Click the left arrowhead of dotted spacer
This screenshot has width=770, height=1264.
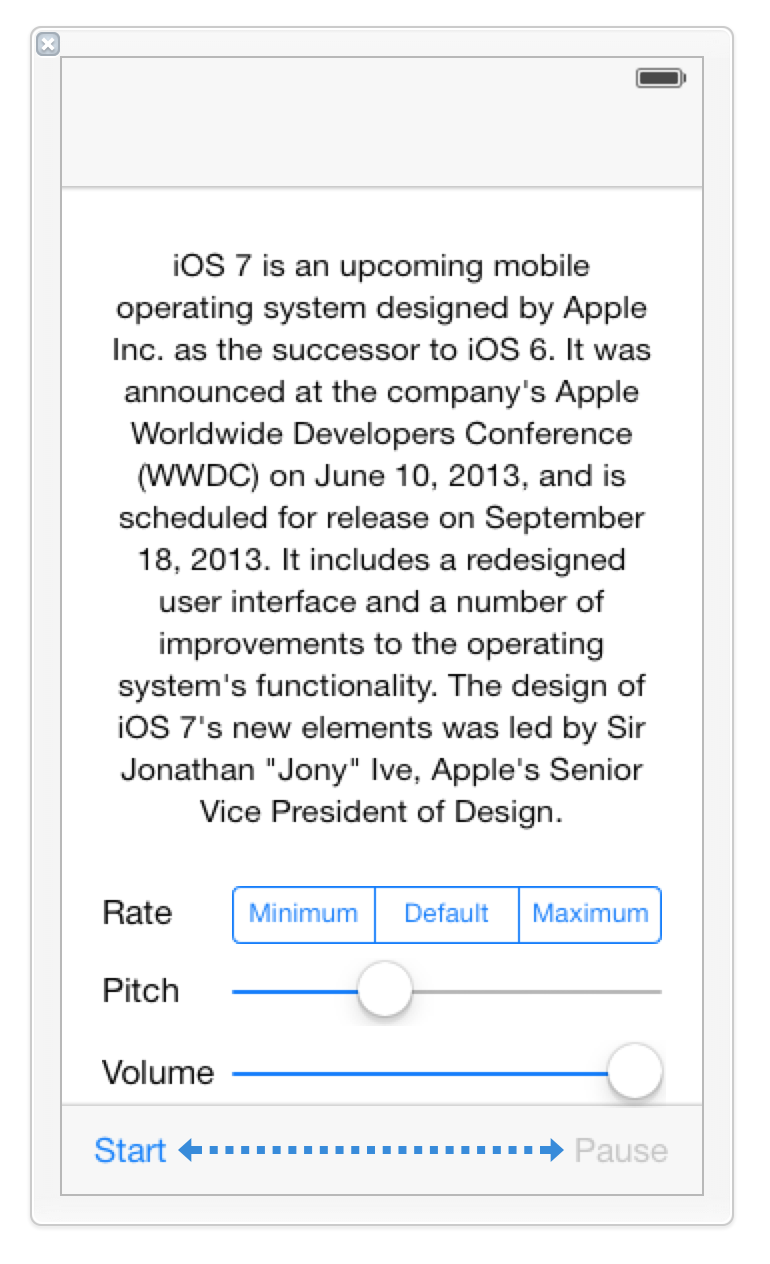coord(186,1151)
